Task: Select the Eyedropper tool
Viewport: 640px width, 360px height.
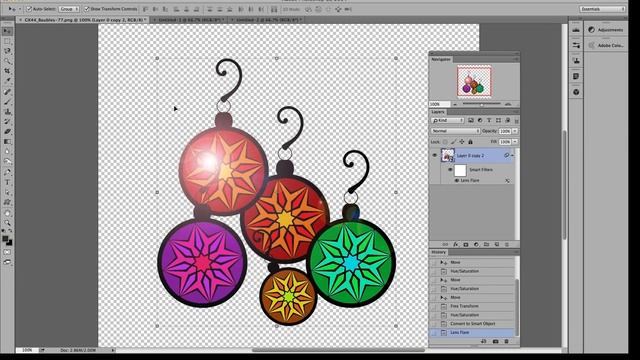Action: point(7,81)
